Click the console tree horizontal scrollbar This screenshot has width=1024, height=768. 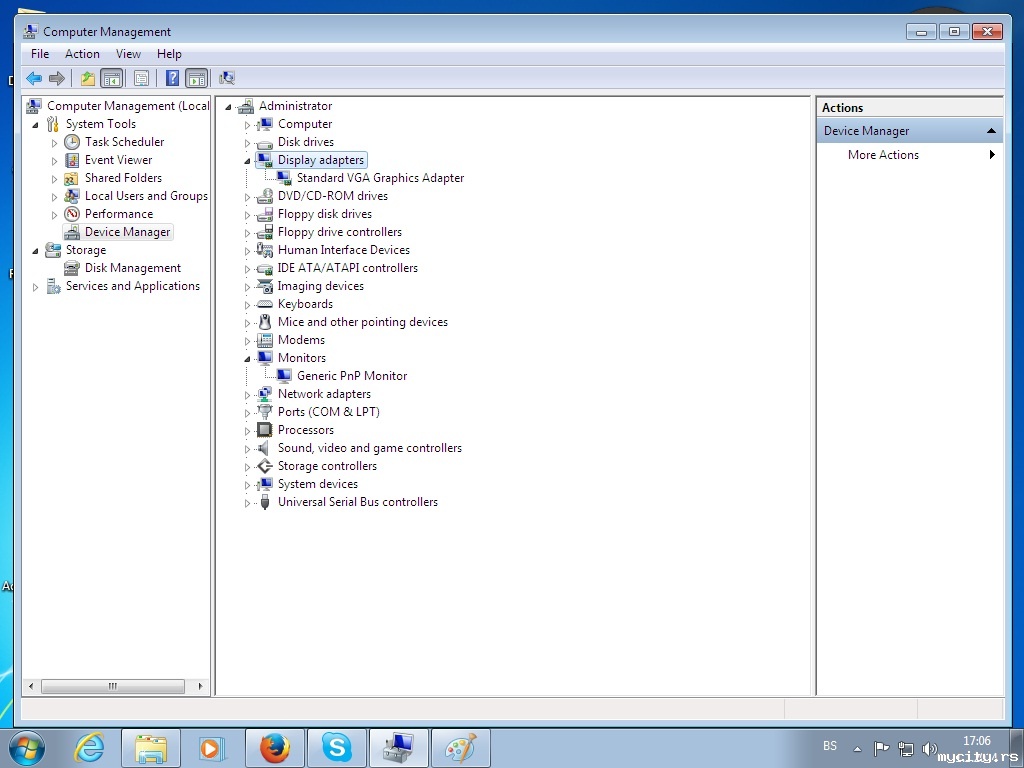[112, 686]
